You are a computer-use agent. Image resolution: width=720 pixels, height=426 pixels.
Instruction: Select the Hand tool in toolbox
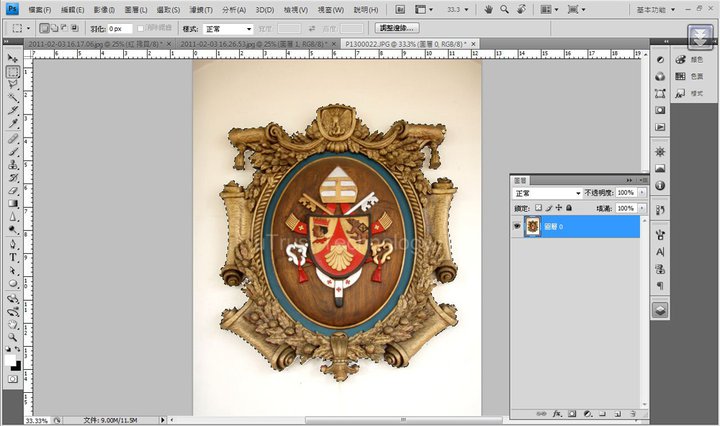click(x=12, y=325)
